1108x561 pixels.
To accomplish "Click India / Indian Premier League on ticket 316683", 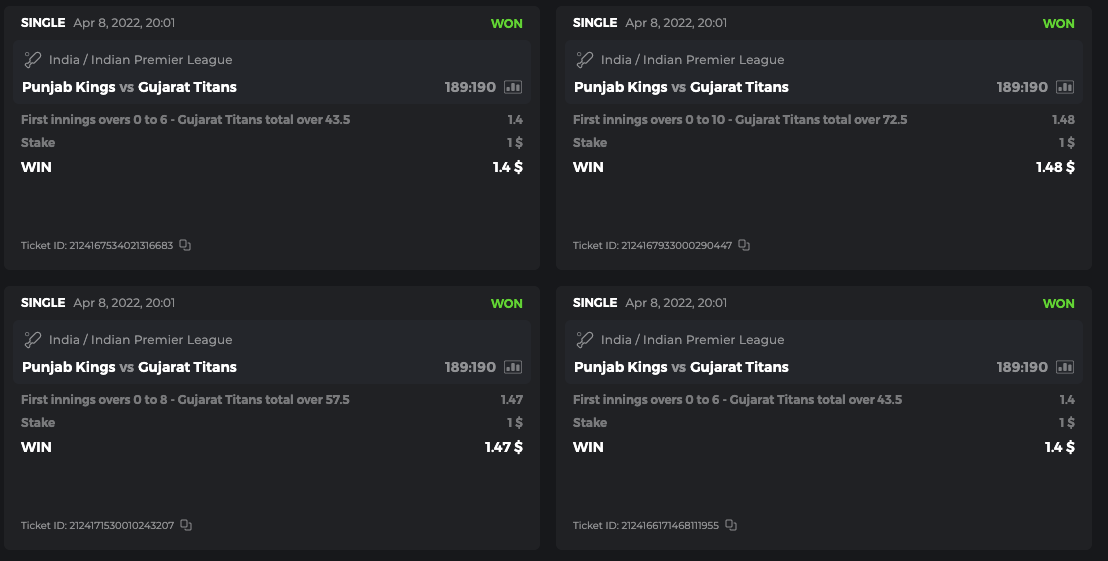I will pyautogui.click(x=140, y=60).
